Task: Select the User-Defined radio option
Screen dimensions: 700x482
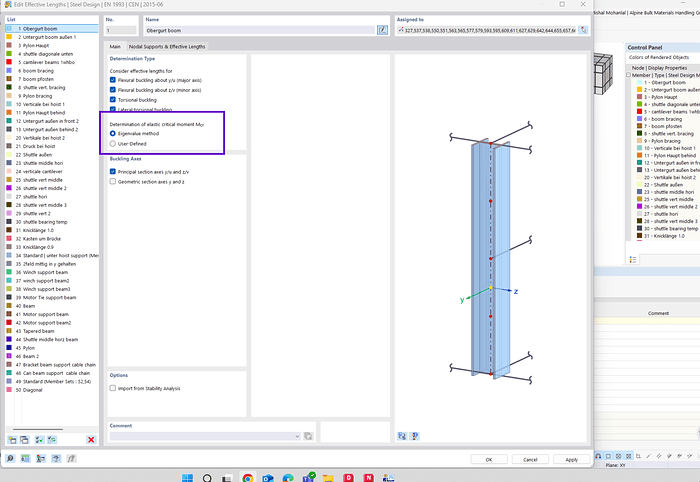Action: click(113, 143)
